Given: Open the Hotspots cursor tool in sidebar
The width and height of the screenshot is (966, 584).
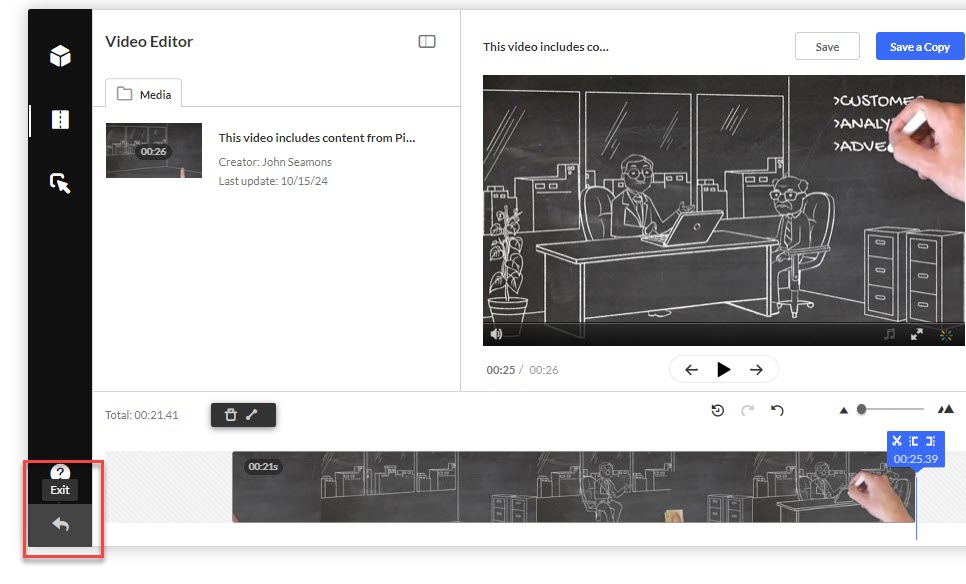Looking at the screenshot, I should click(x=60, y=183).
